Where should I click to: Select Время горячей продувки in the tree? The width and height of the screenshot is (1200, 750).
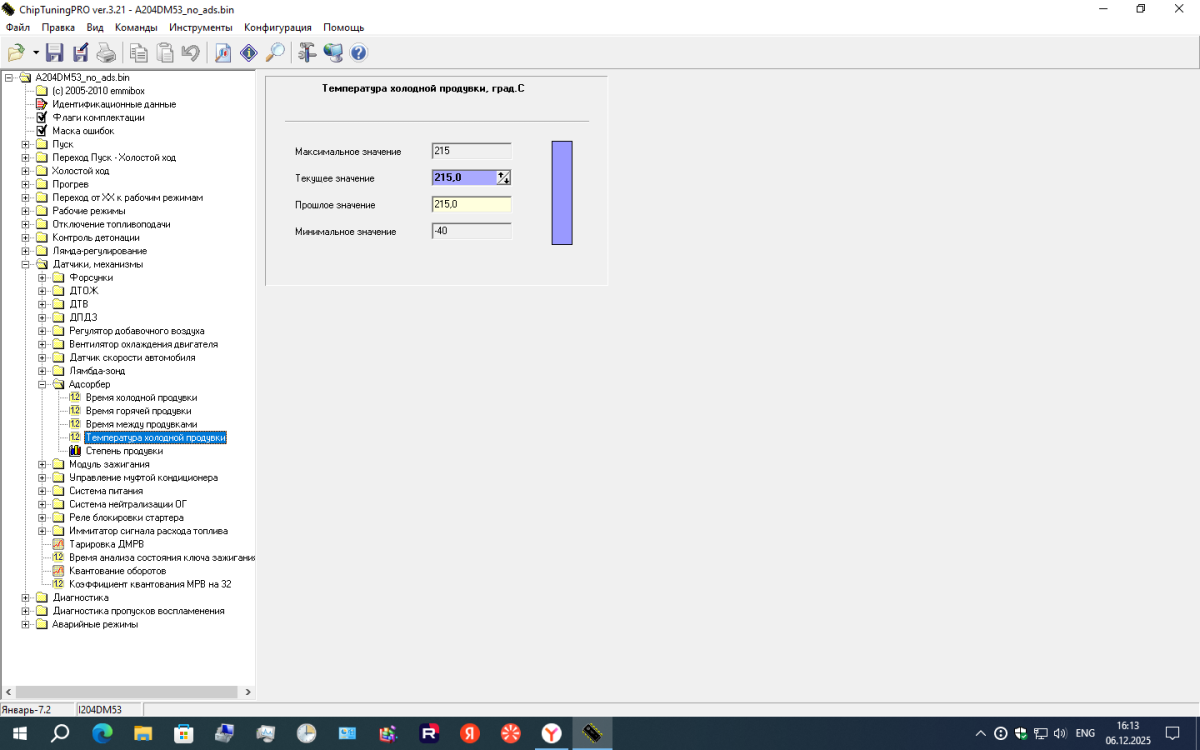[138, 411]
